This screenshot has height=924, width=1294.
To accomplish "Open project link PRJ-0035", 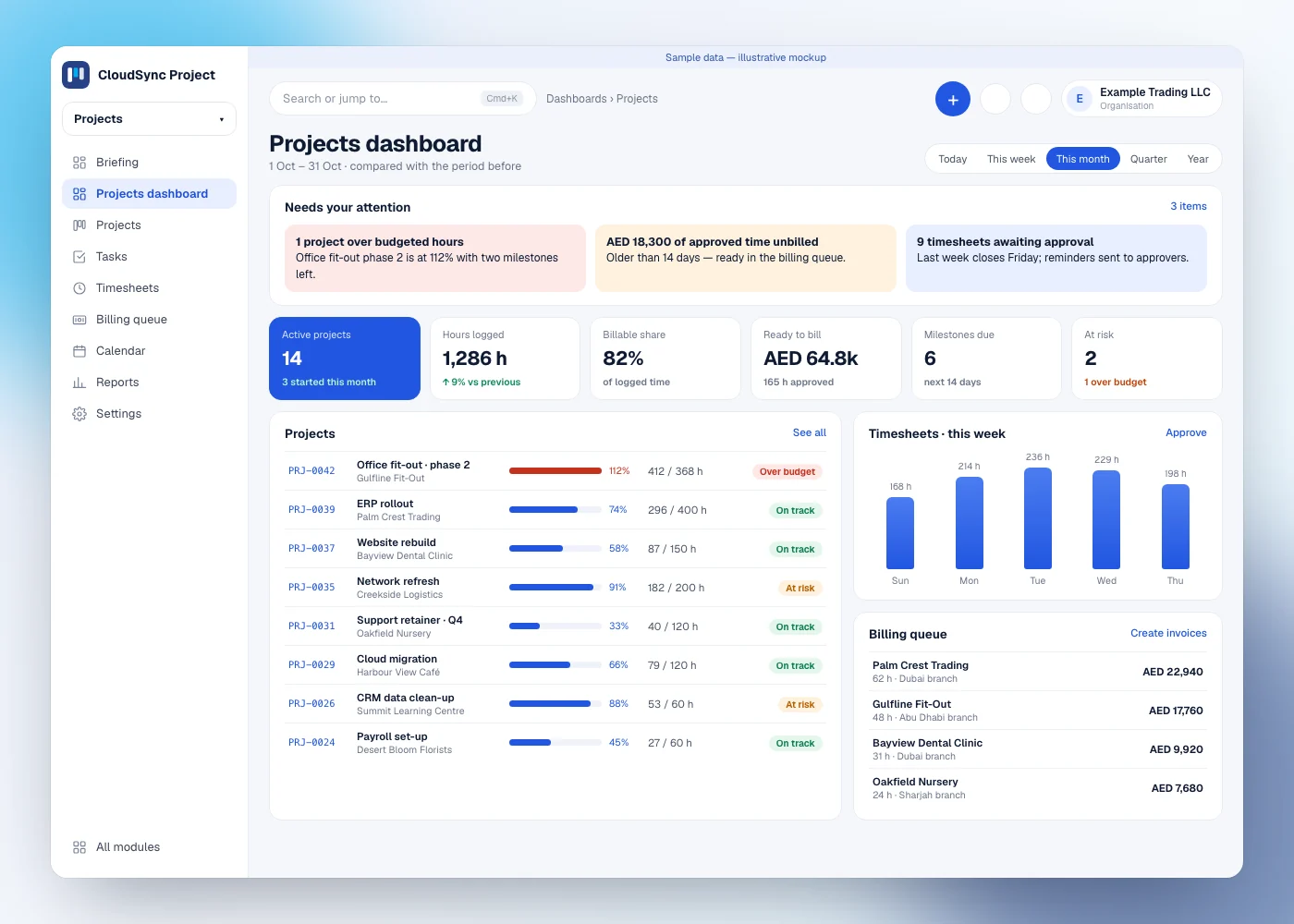I will coord(311,588).
